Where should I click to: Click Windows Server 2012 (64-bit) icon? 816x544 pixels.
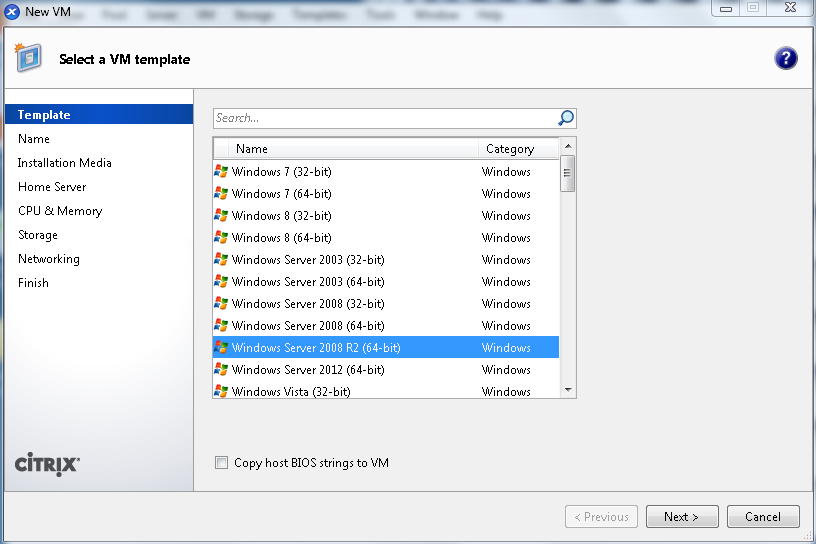(221, 370)
